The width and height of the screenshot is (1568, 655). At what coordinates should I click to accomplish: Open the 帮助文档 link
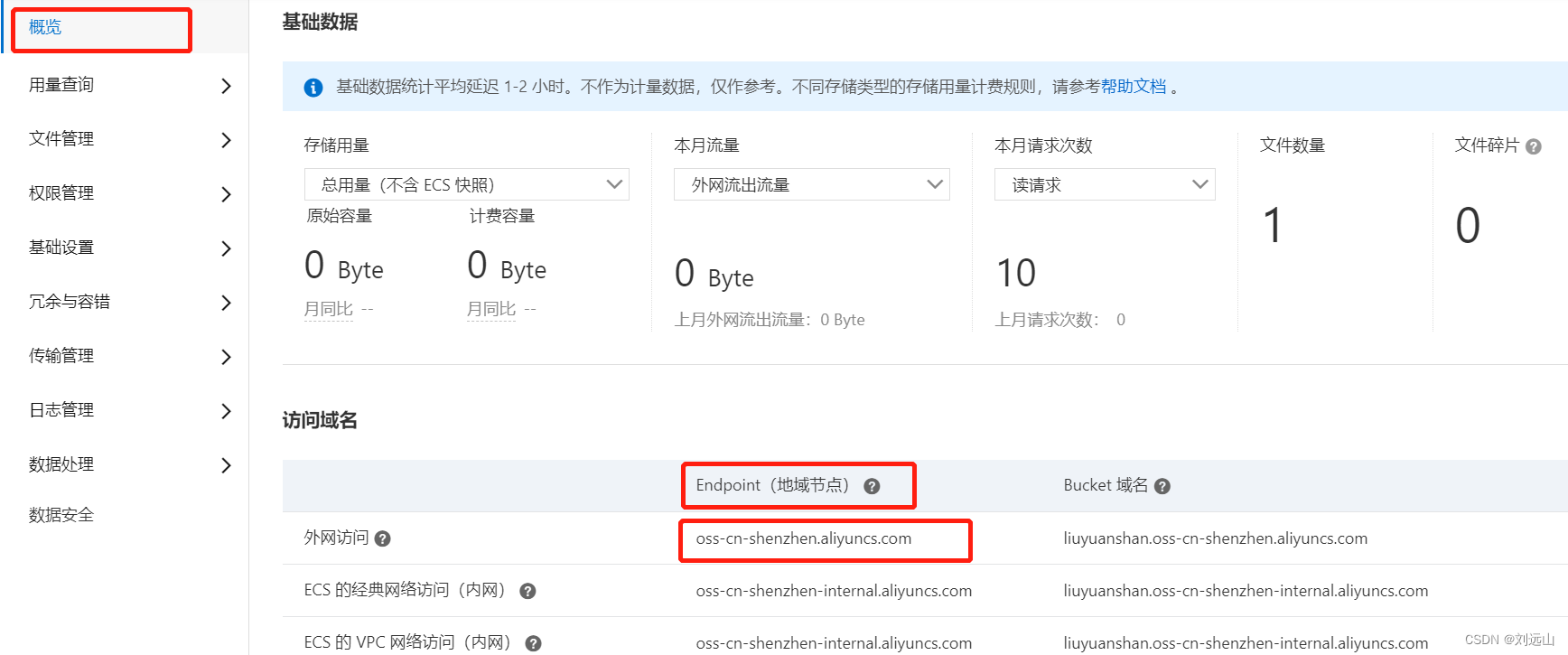tap(1134, 87)
